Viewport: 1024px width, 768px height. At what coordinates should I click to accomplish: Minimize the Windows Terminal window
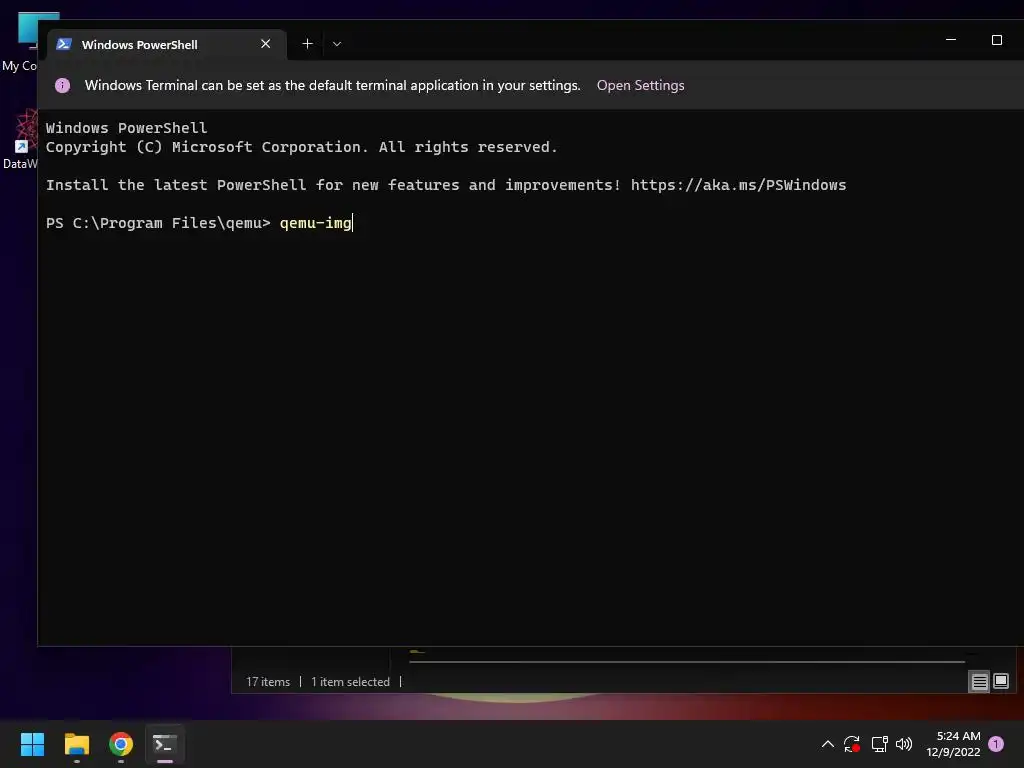pyautogui.click(x=951, y=40)
